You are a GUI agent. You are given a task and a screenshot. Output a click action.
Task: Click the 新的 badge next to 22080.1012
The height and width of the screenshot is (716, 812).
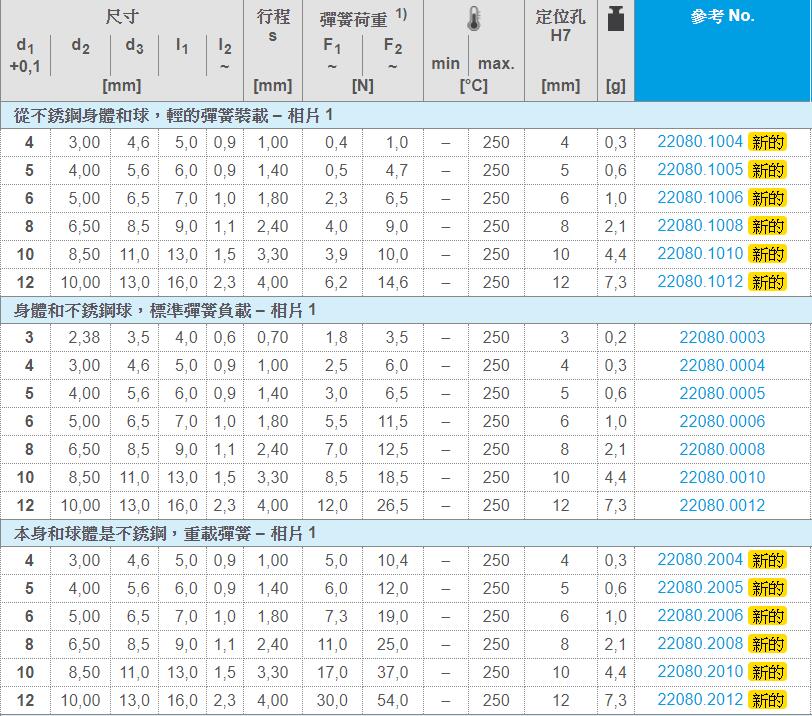click(x=767, y=282)
